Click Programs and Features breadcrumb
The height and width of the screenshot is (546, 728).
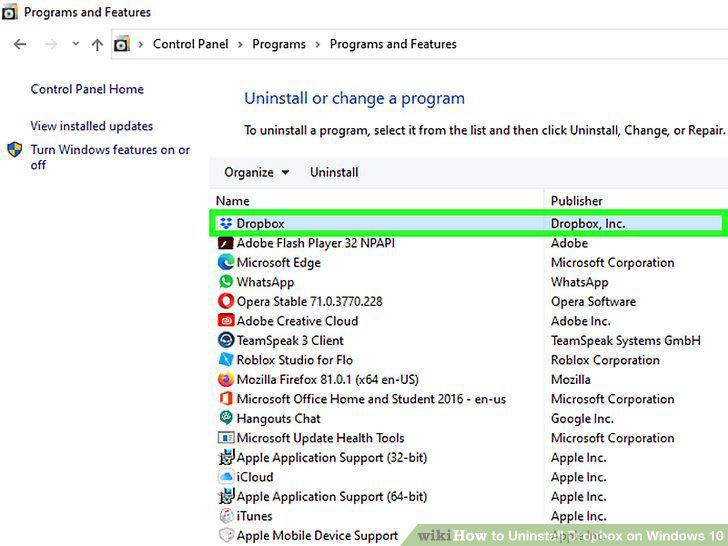click(393, 44)
